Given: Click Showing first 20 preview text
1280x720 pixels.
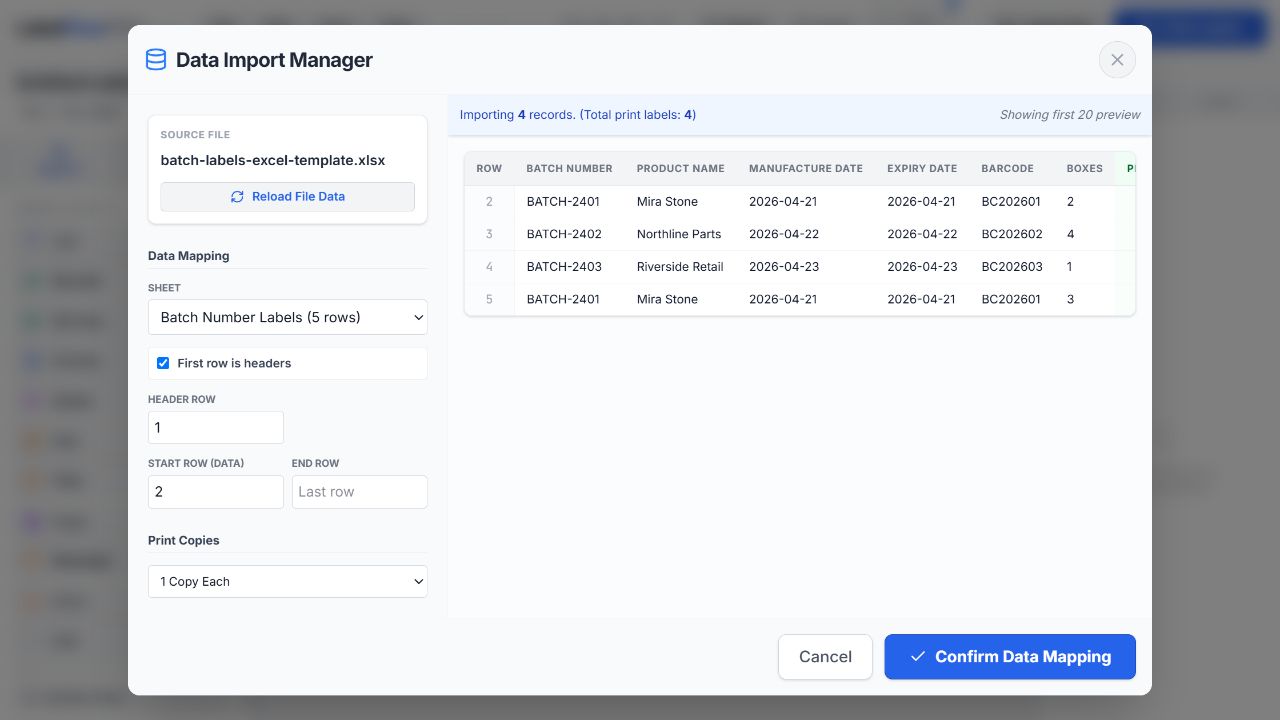Looking at the screenshot, I should point(1070,115).
